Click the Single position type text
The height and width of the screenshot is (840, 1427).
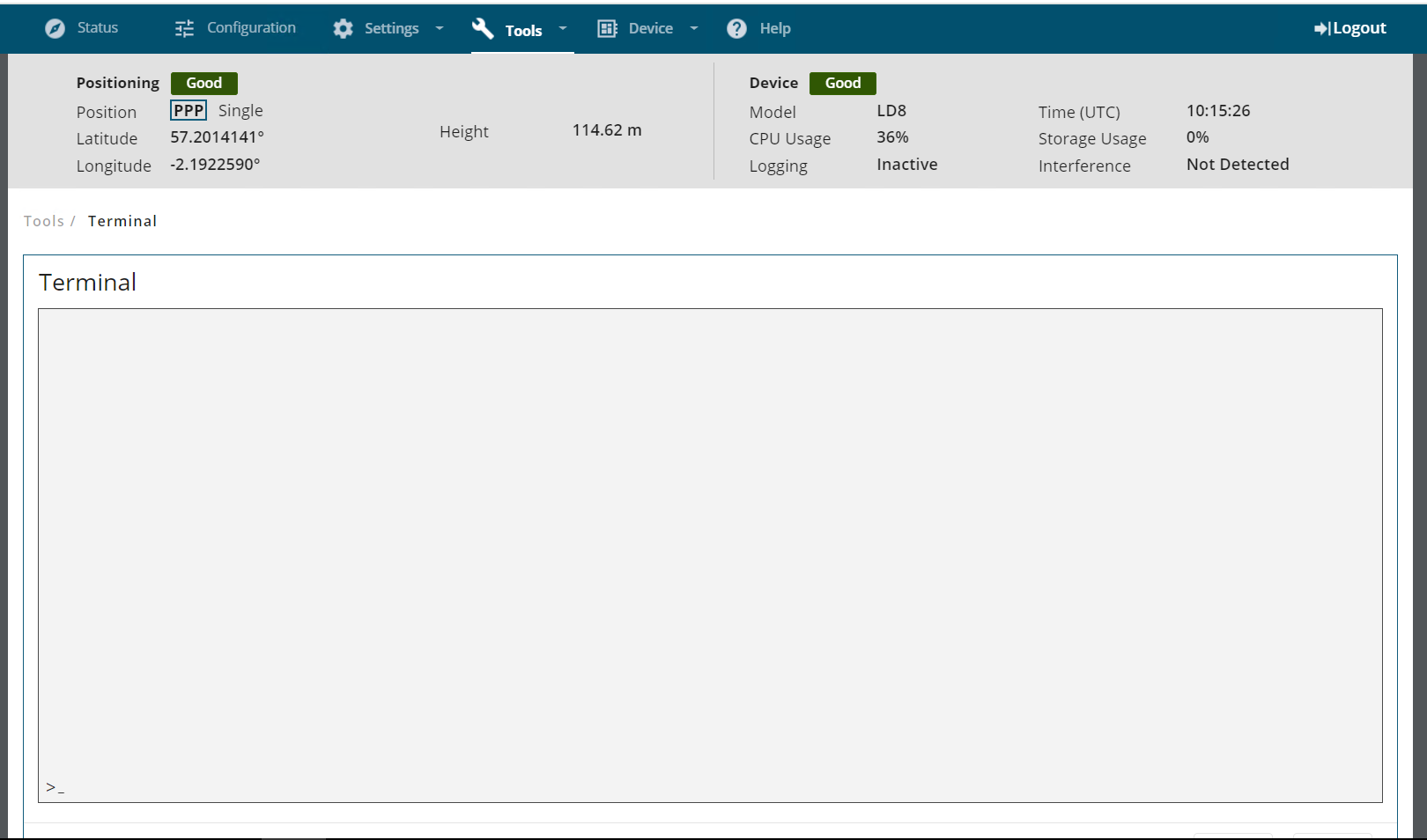pyautogui.click(x=240, y=111)
